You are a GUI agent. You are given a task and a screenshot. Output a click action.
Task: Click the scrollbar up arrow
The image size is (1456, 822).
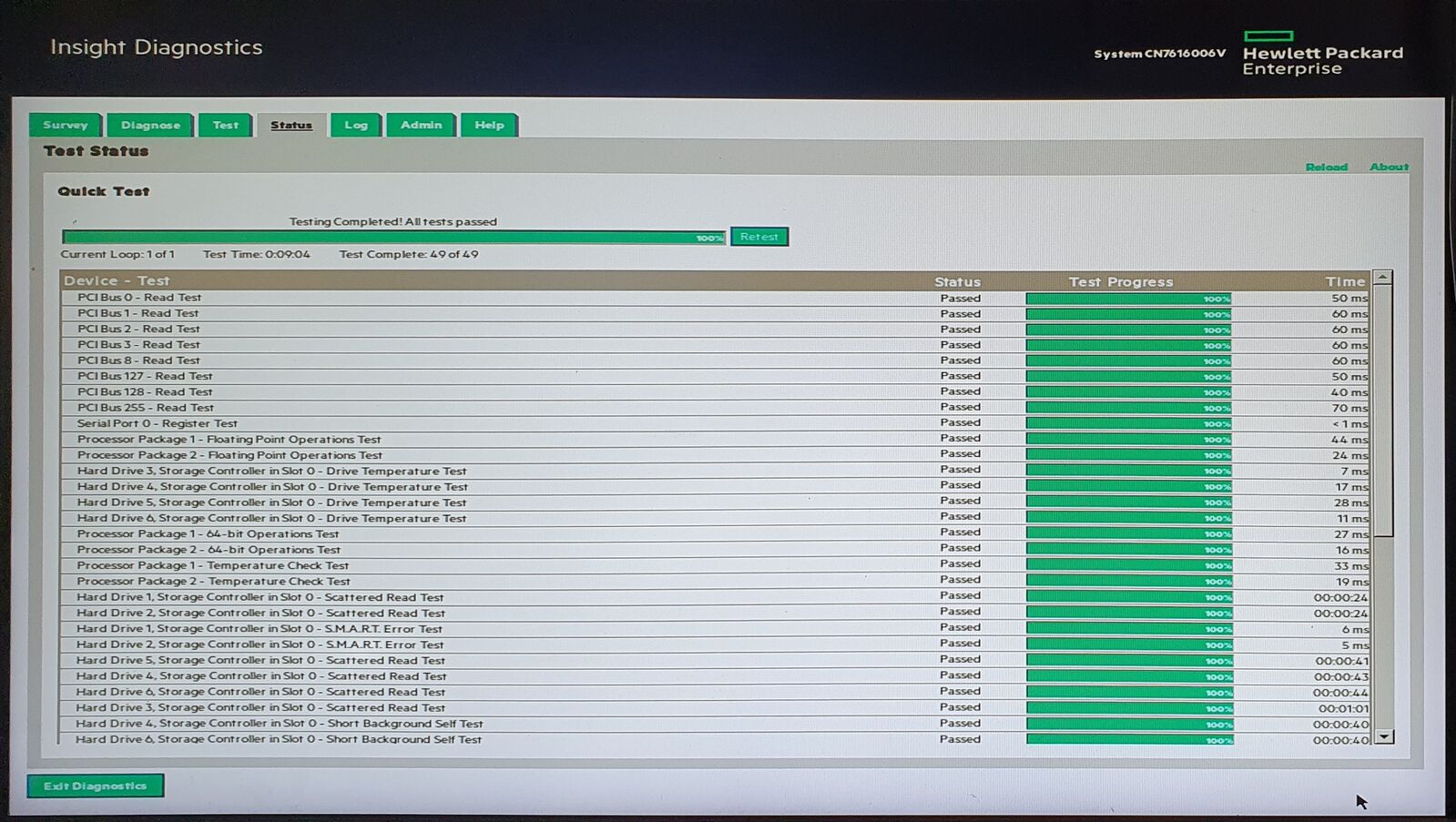[1383, 277]
